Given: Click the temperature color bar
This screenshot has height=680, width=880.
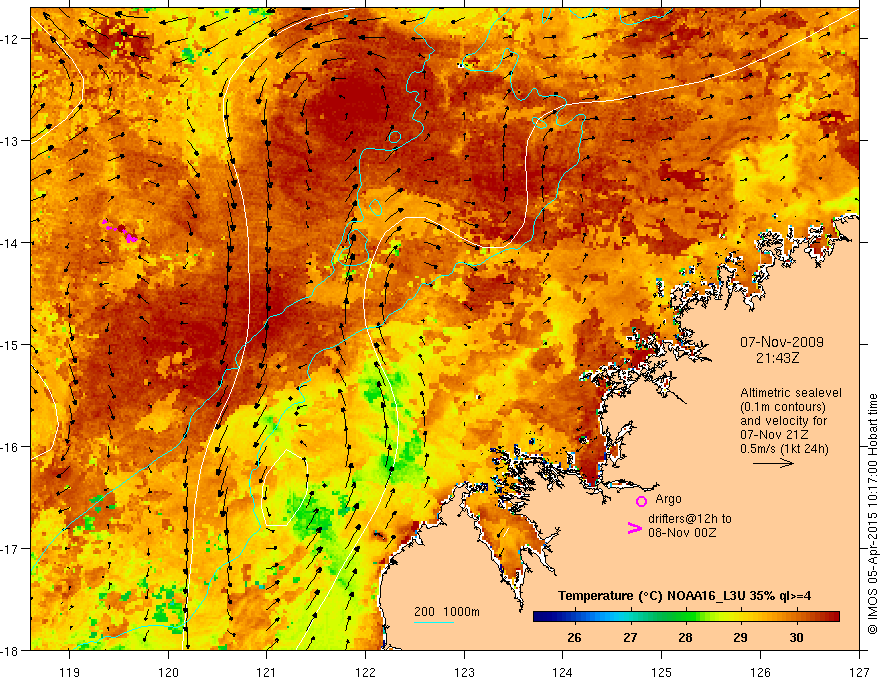Looking at the screenshot, I should click(x=686, y=616).
